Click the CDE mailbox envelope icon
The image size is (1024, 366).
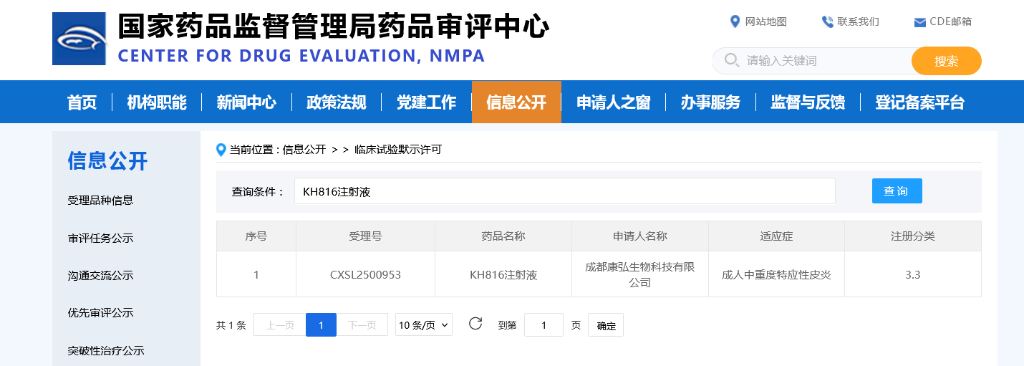920,22
